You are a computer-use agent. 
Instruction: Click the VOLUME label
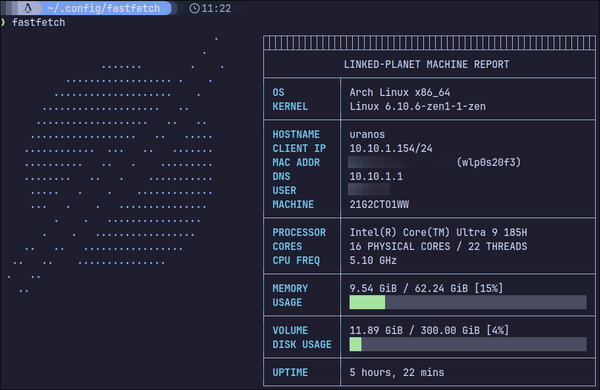point(290,330)
